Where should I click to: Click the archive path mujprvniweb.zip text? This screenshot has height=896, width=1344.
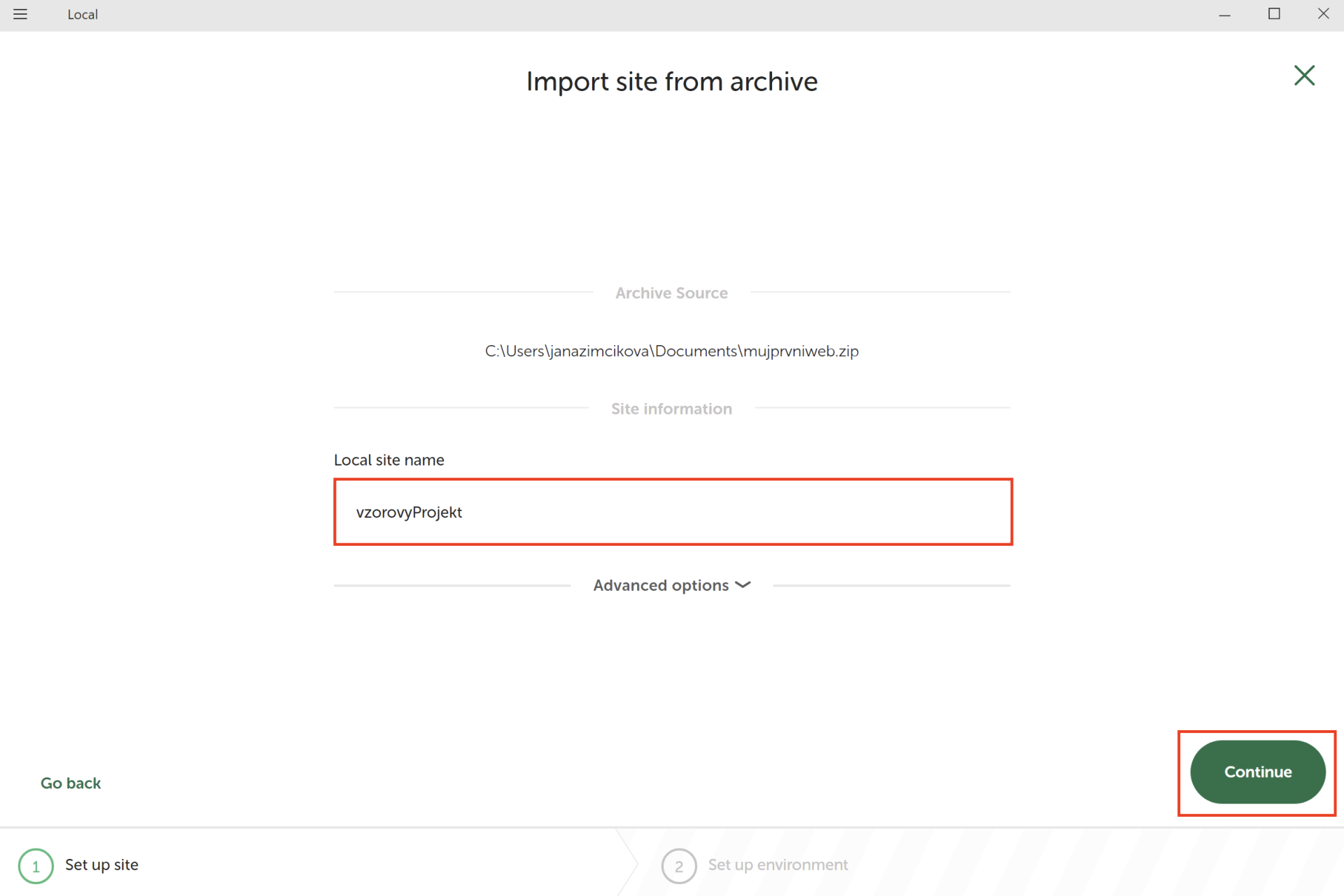[x=671, y=351]
